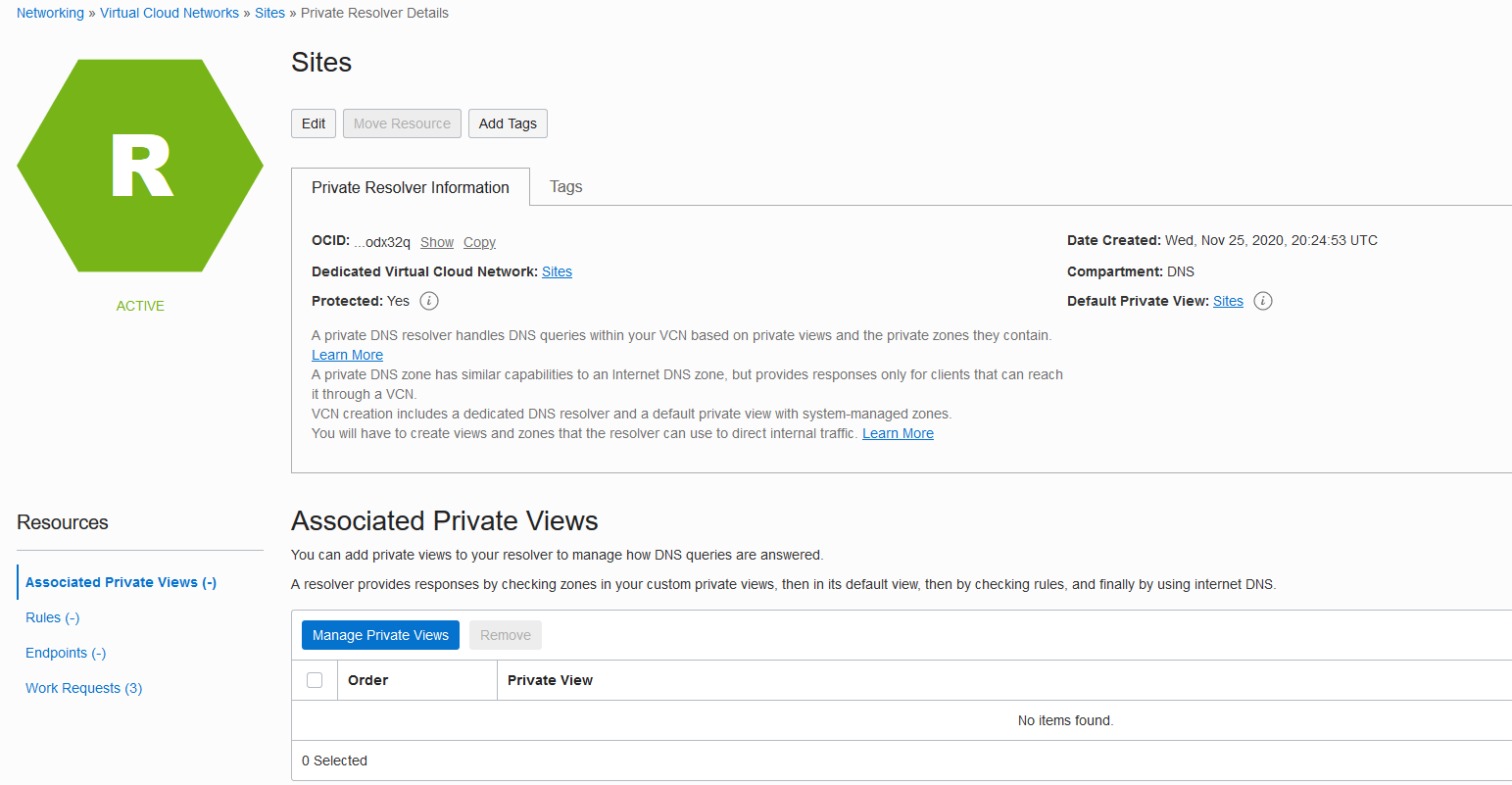
Task: Click info icon beside Default Private View
Action: pyautogui.click(x=1263, y=301)
